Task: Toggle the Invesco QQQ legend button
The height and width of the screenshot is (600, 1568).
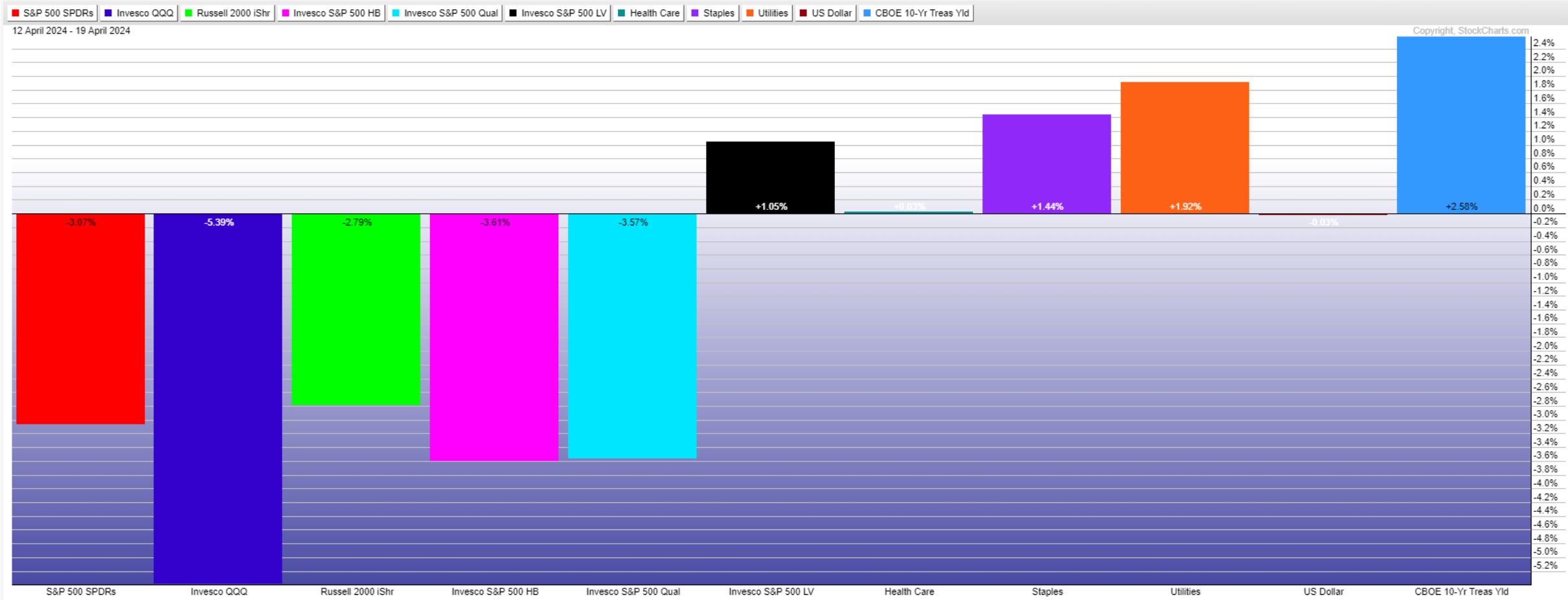Action: tap(139, 13)
